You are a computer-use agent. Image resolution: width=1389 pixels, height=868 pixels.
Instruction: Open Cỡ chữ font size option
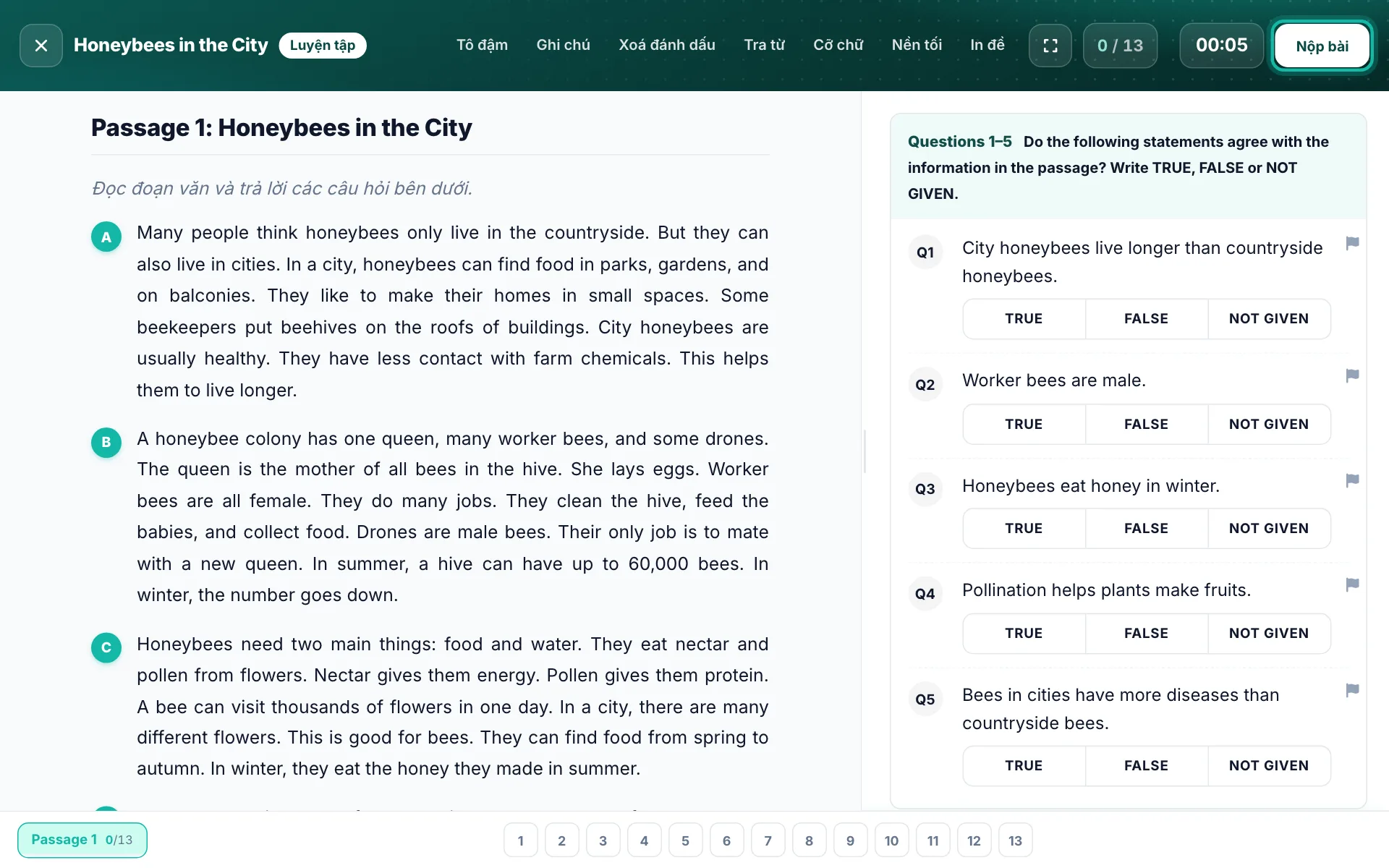pos(838,45)
